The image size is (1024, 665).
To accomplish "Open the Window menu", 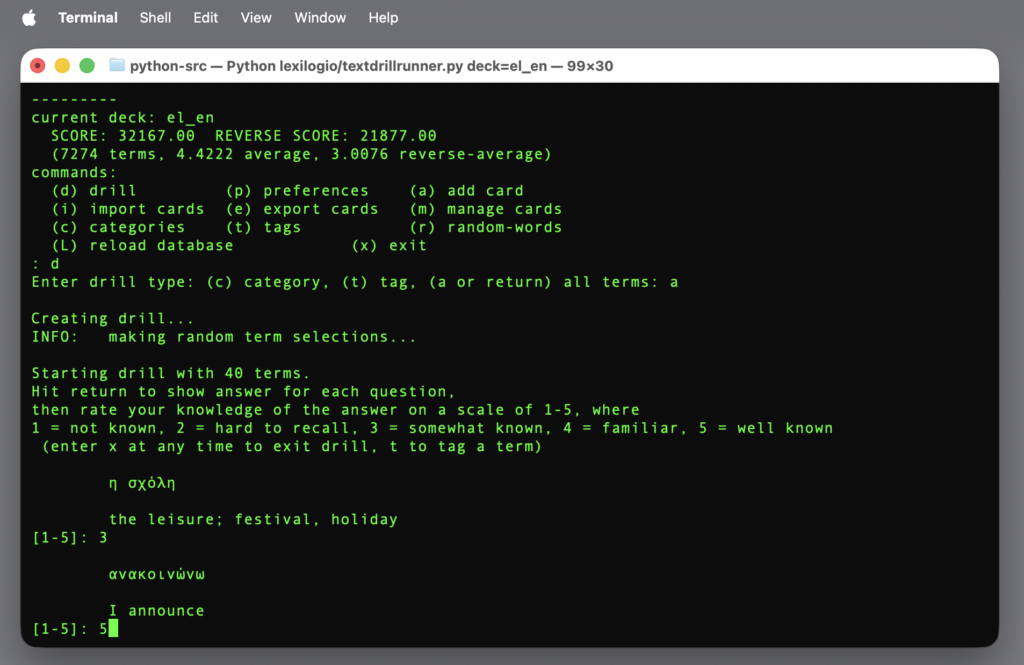I will click(x=320, y=18).
